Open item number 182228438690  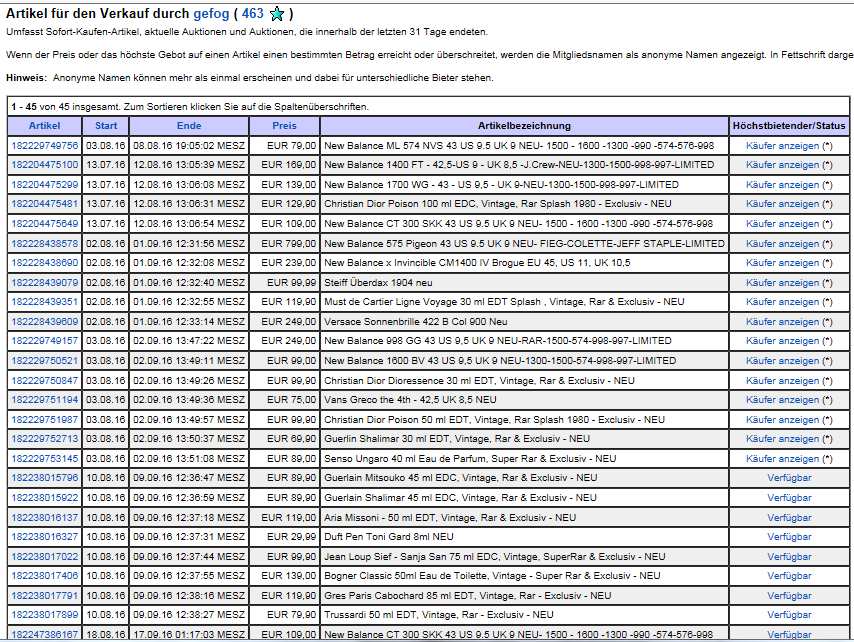tap(45, 263)
